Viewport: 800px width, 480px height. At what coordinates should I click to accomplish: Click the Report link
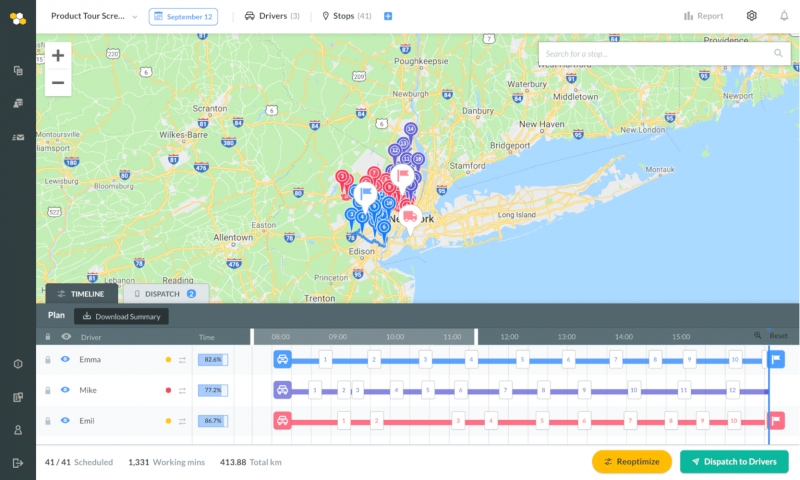pyautogui.click(x=710, y=16)
